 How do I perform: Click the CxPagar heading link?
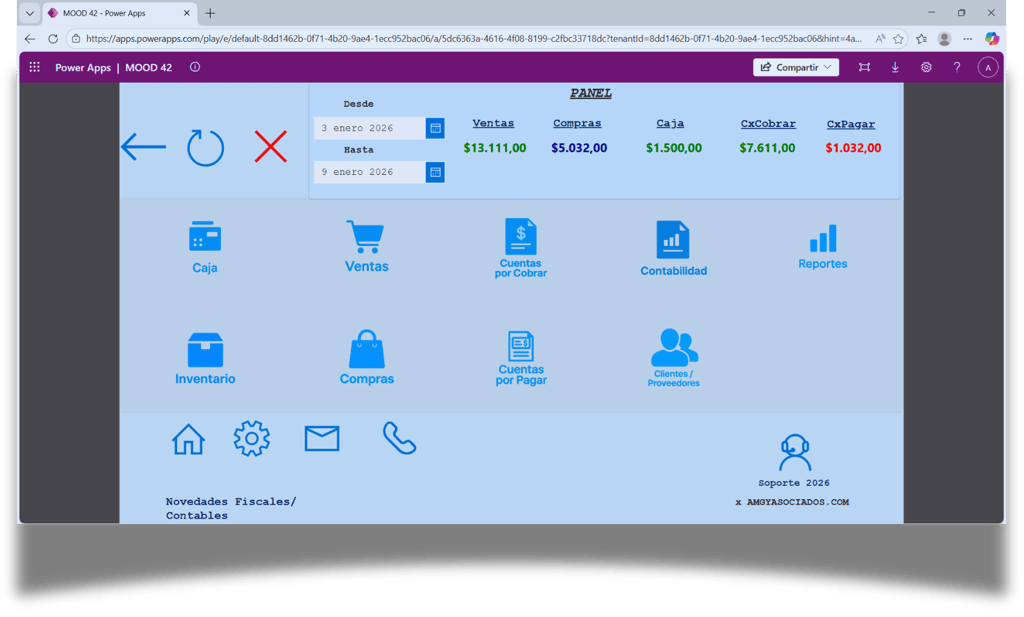pyautogui.click(x=850, y=124)
